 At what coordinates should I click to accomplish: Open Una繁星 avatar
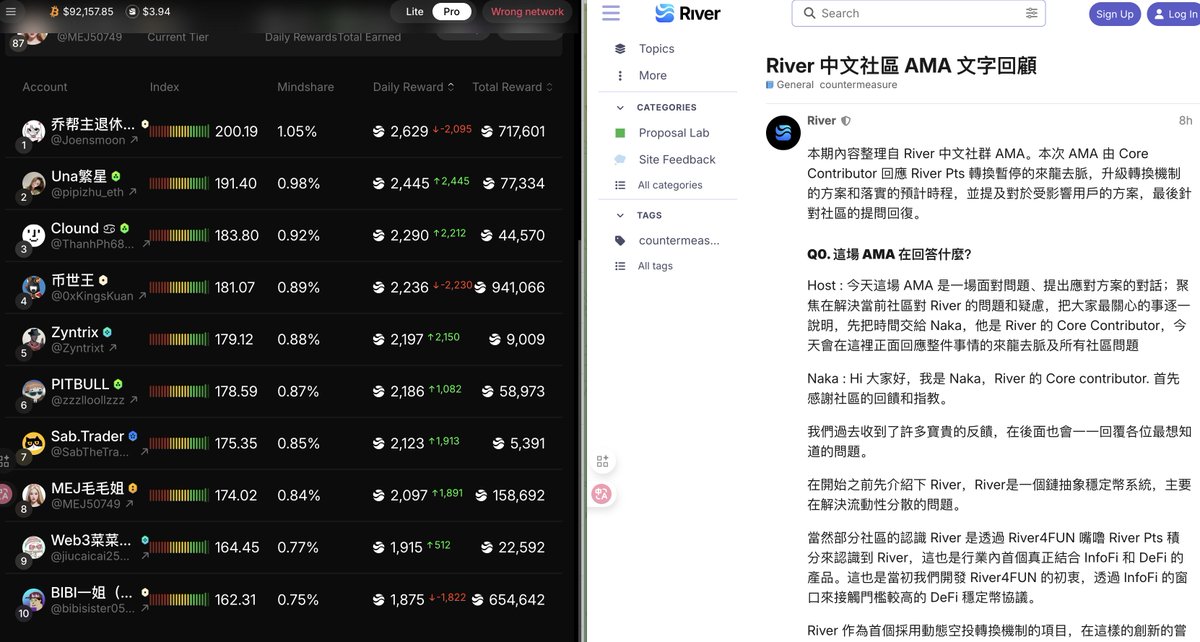[34, 183]
